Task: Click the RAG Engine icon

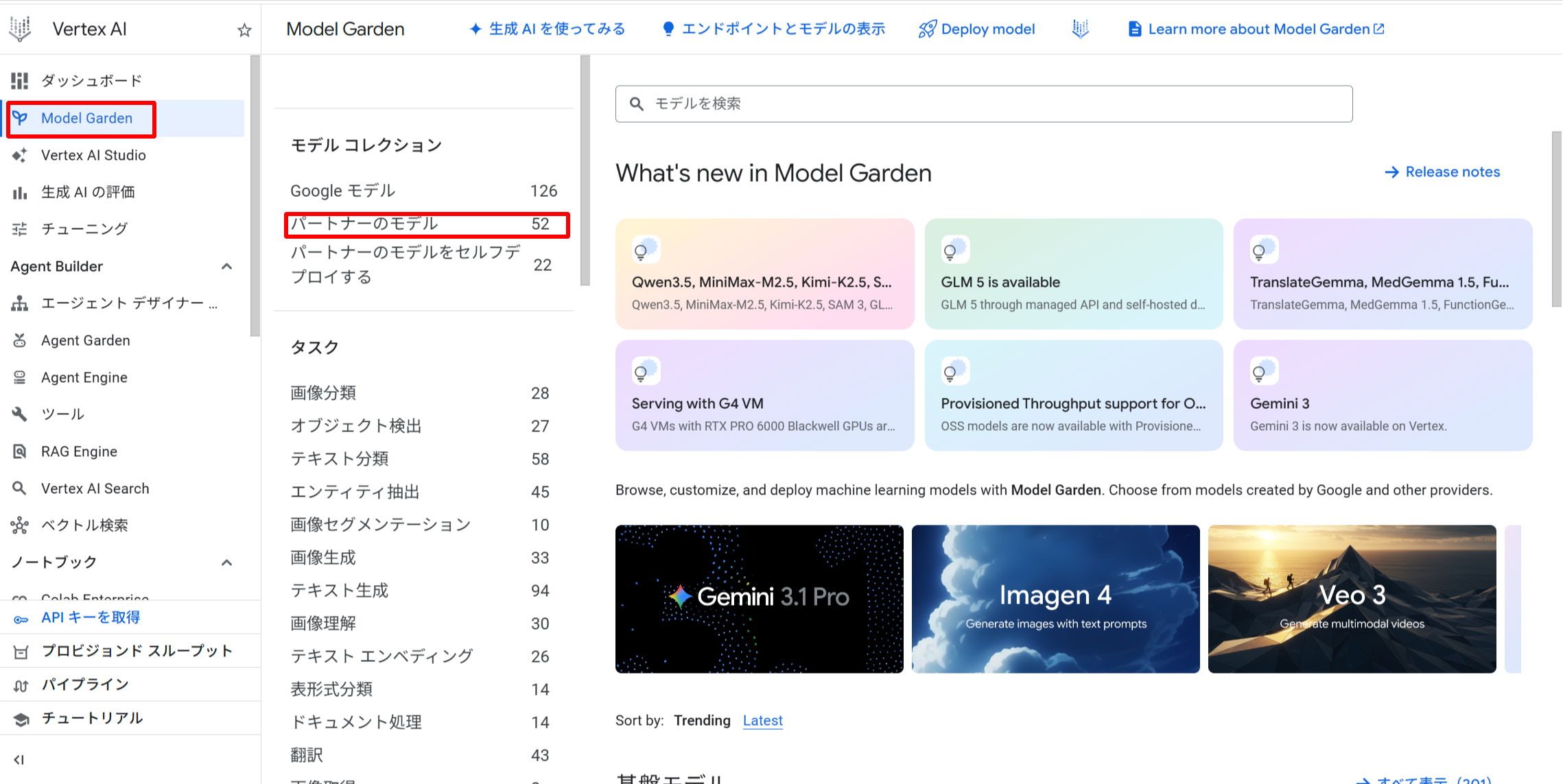Action: [20, 451]
